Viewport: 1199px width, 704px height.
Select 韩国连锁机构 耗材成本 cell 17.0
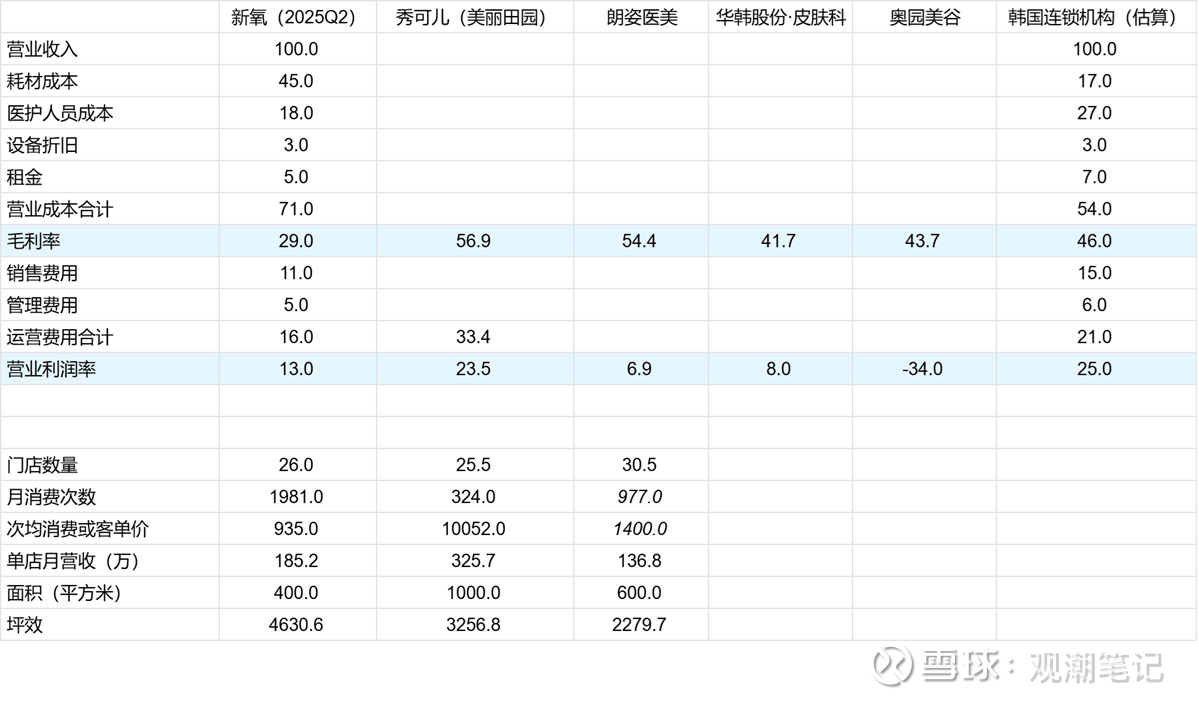tap(1094, 81)
